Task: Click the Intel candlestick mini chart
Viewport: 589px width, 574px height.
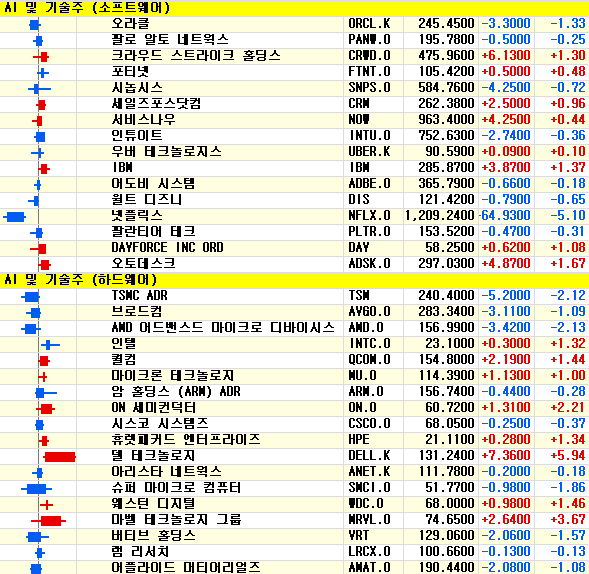Action: tap(50, 344)
